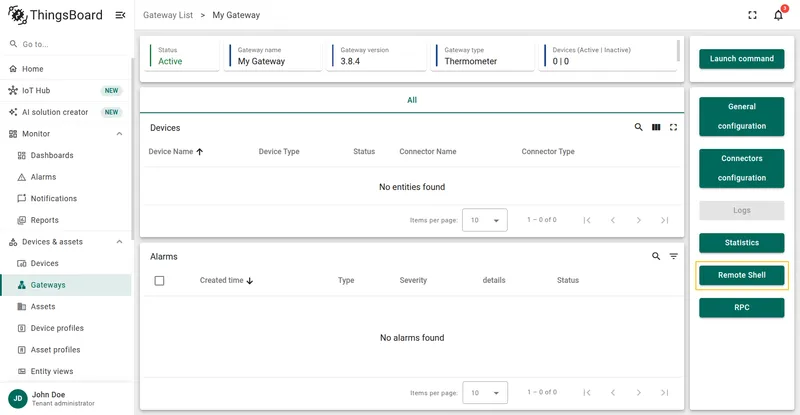This screenshot has width=800, height=415.
Task: Click the Devices sidebar icon
Action: [21, 263]
